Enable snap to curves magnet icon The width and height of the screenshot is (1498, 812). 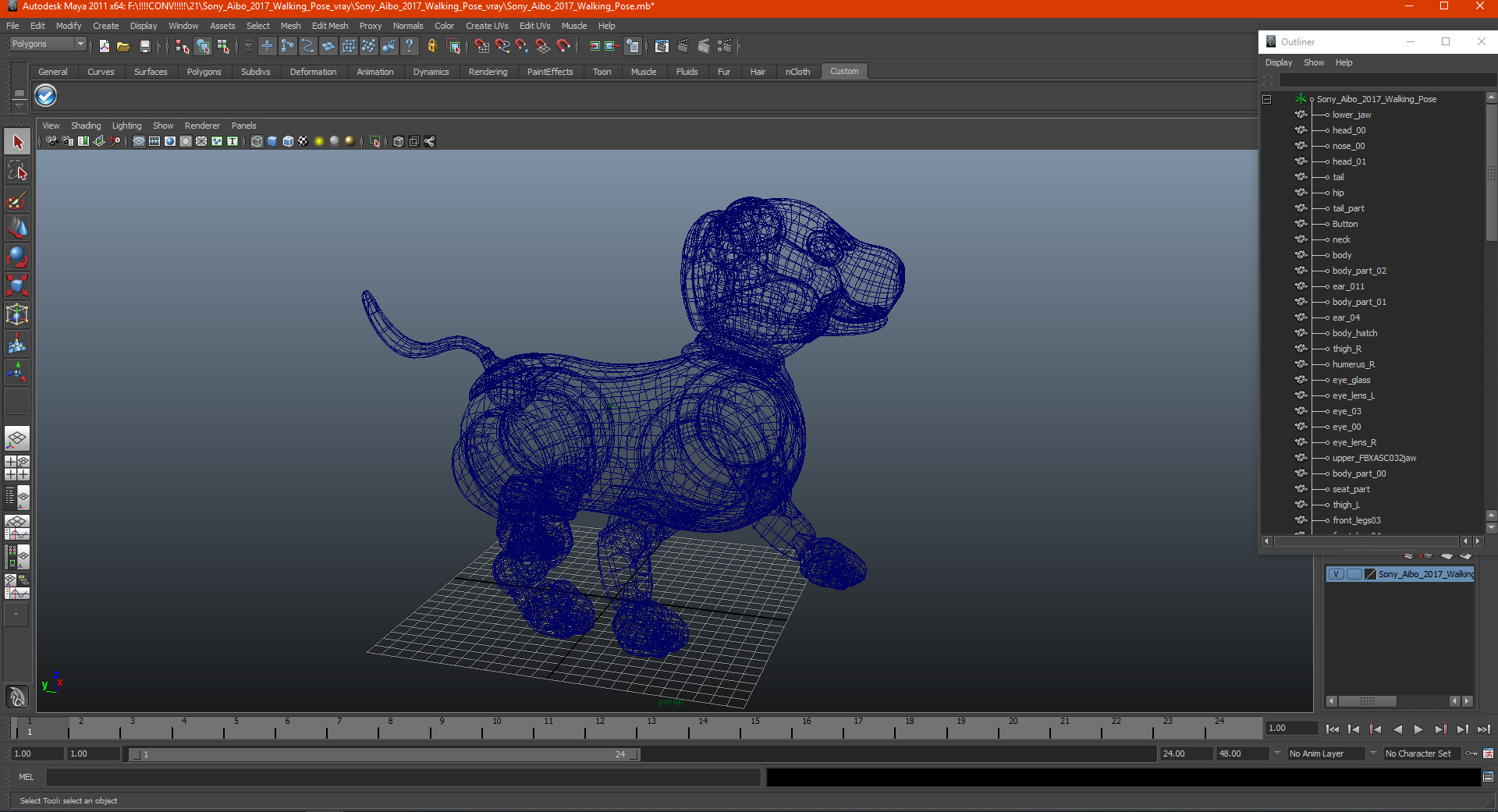tap(502, 46)
